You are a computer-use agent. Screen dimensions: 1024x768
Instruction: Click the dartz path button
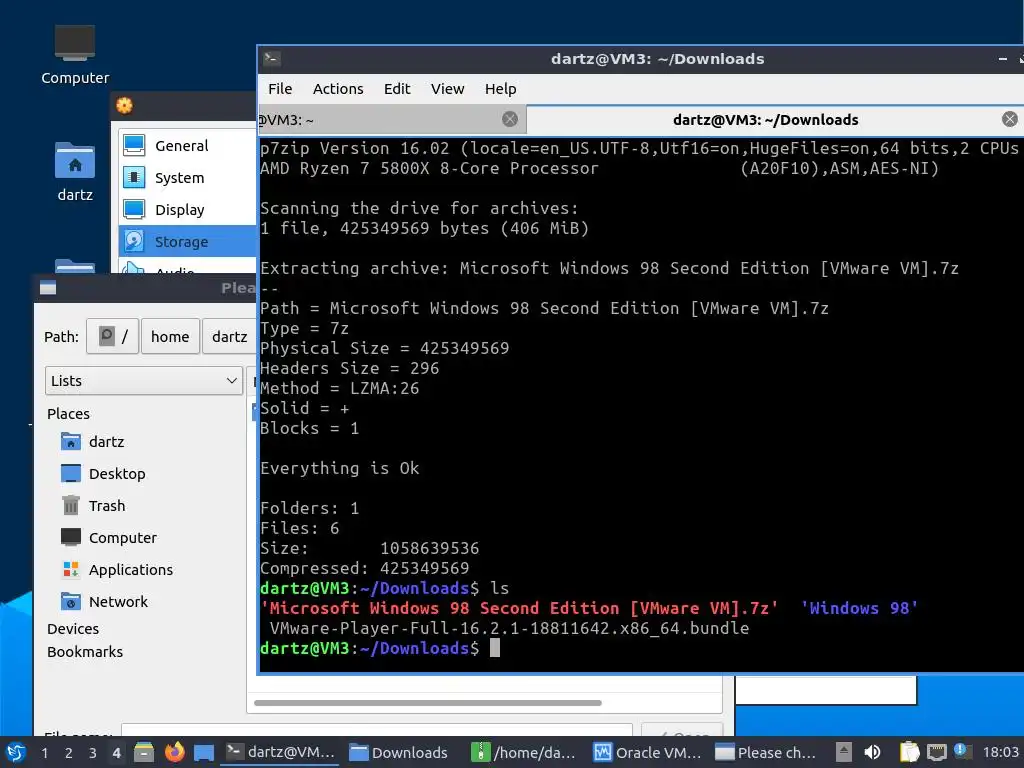(x=229, y=336)
